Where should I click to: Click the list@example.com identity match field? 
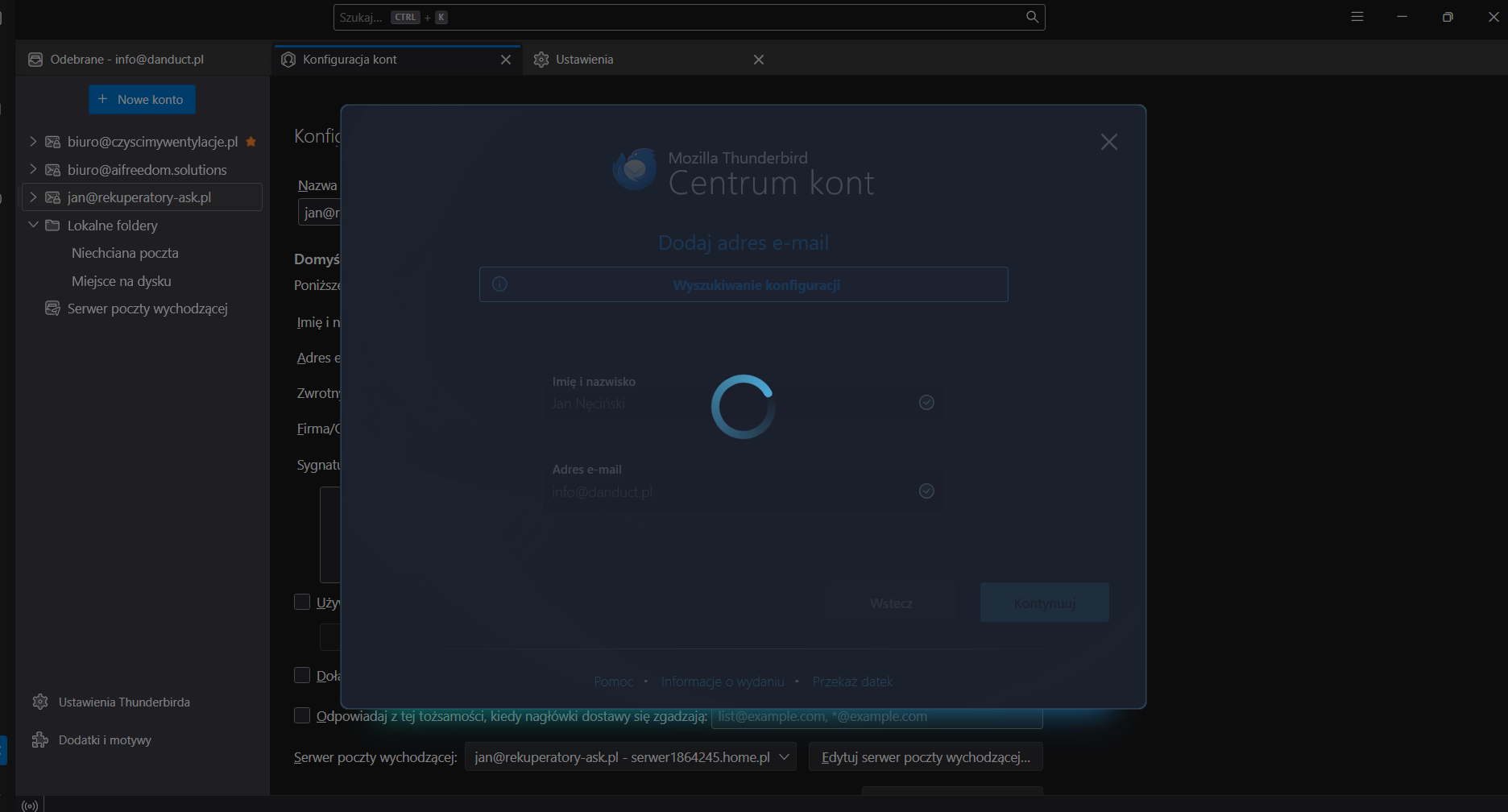click(x=876, y=716)
